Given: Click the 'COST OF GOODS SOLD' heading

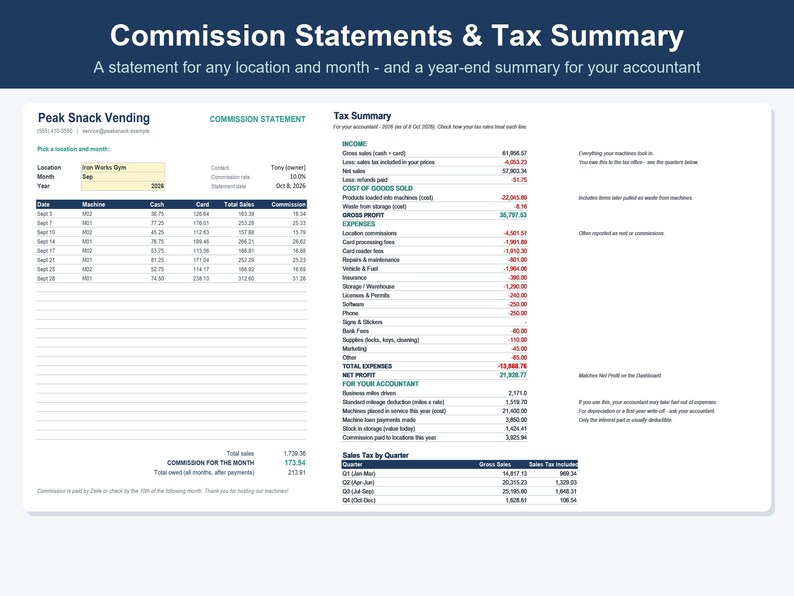Looking at the screenshot, I should tap(377, 188).
